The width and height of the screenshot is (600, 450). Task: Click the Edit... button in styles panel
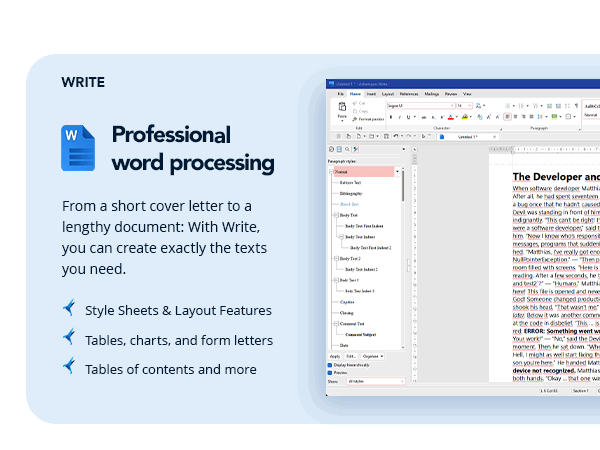pyautogui.click(x=351, y=356)
